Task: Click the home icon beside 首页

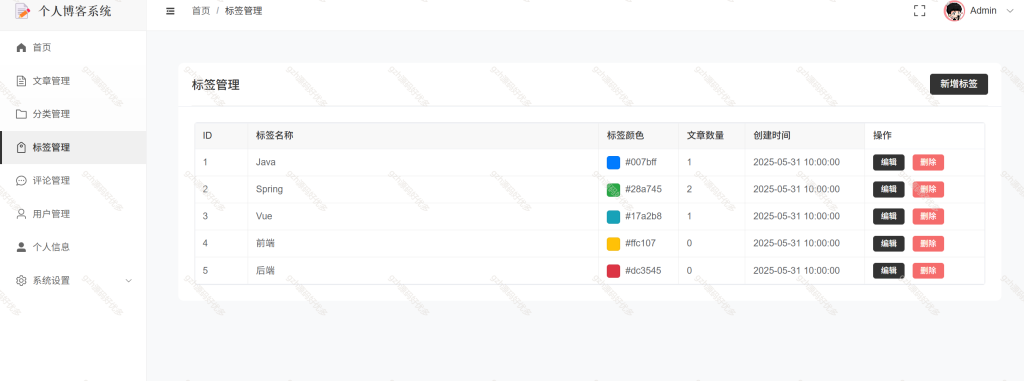Action: point(22,48)
